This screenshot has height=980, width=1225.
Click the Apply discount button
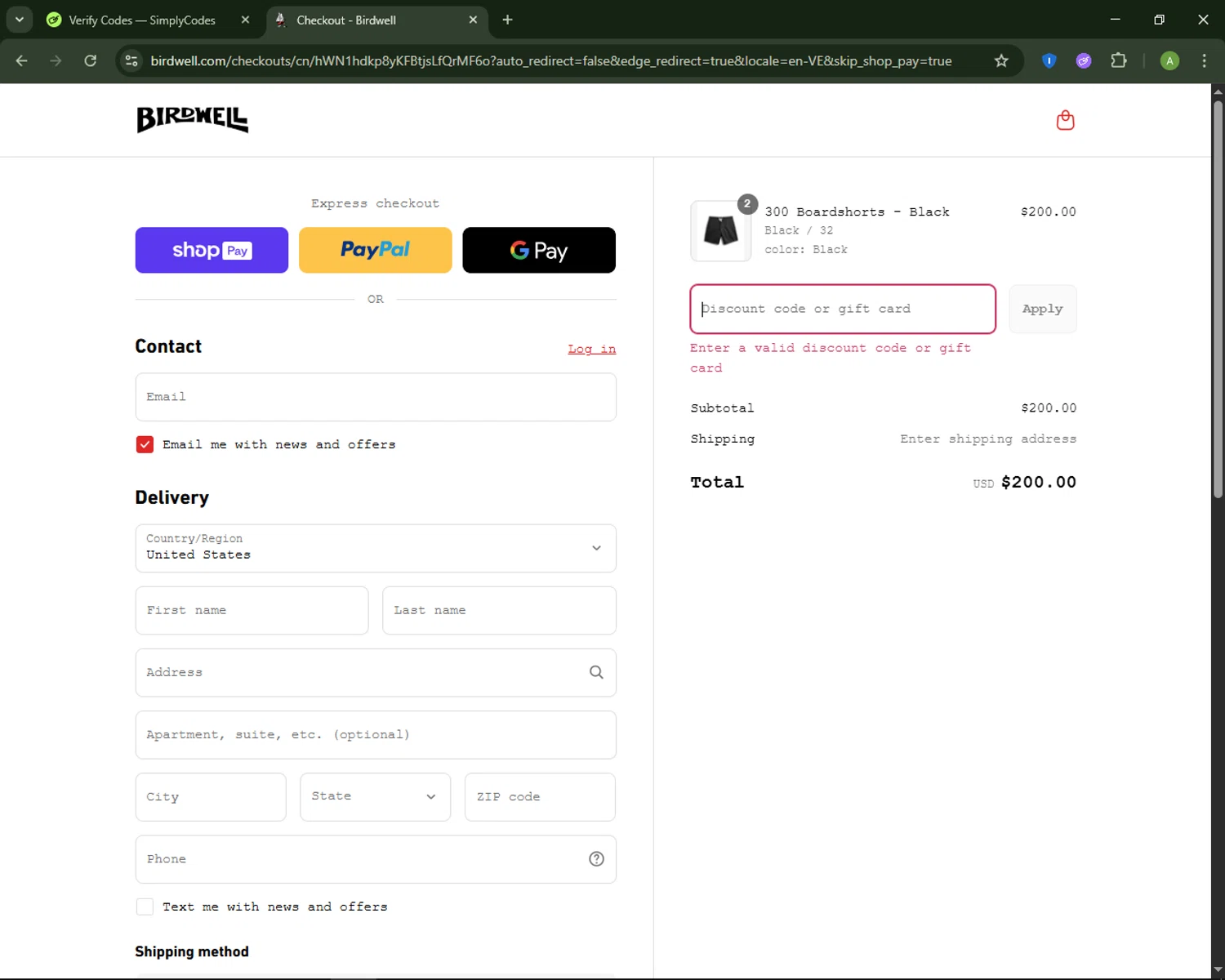1043,309
